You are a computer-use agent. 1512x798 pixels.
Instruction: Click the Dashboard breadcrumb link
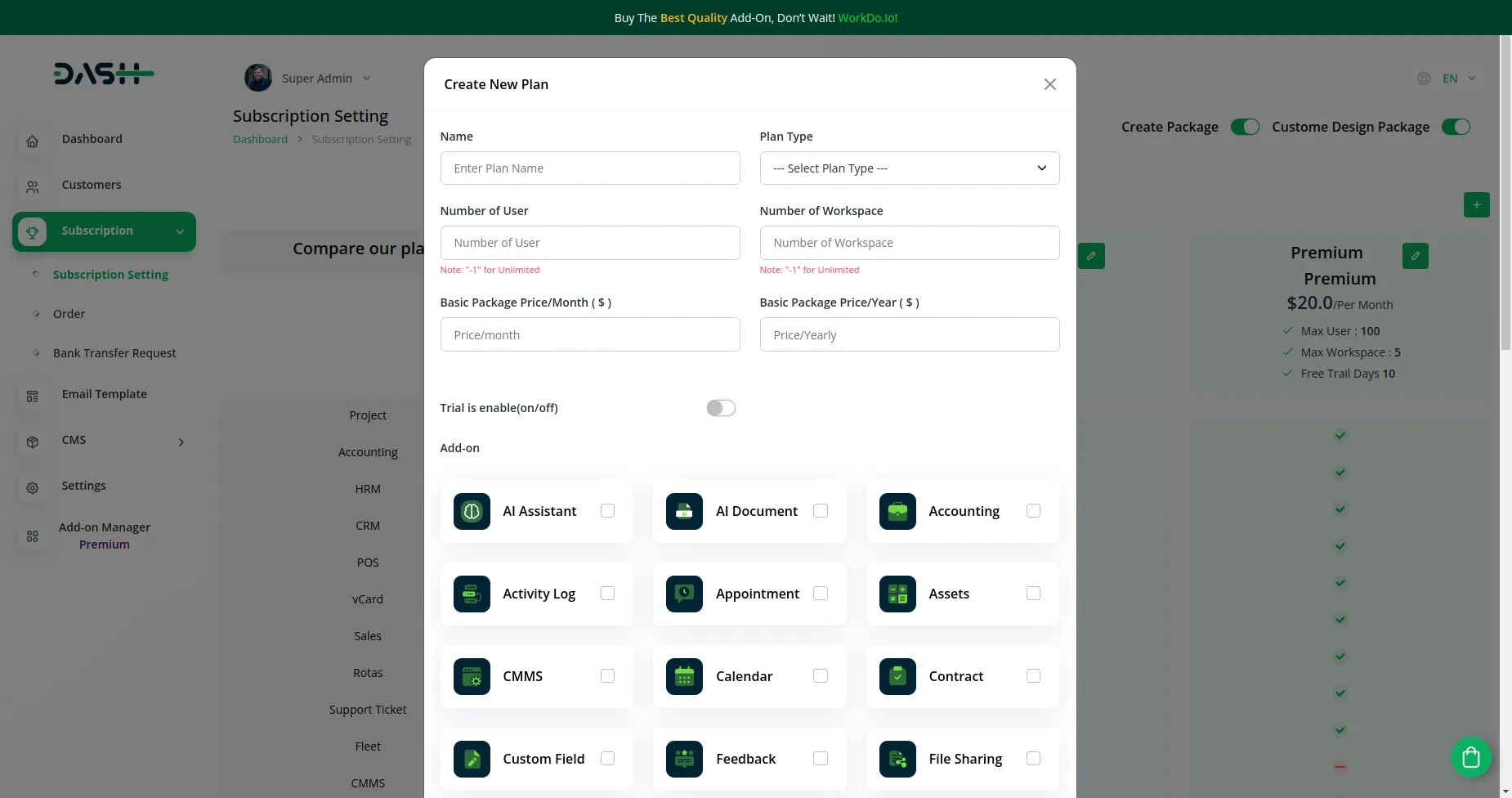pyautogui.click(x=260, y=140)
